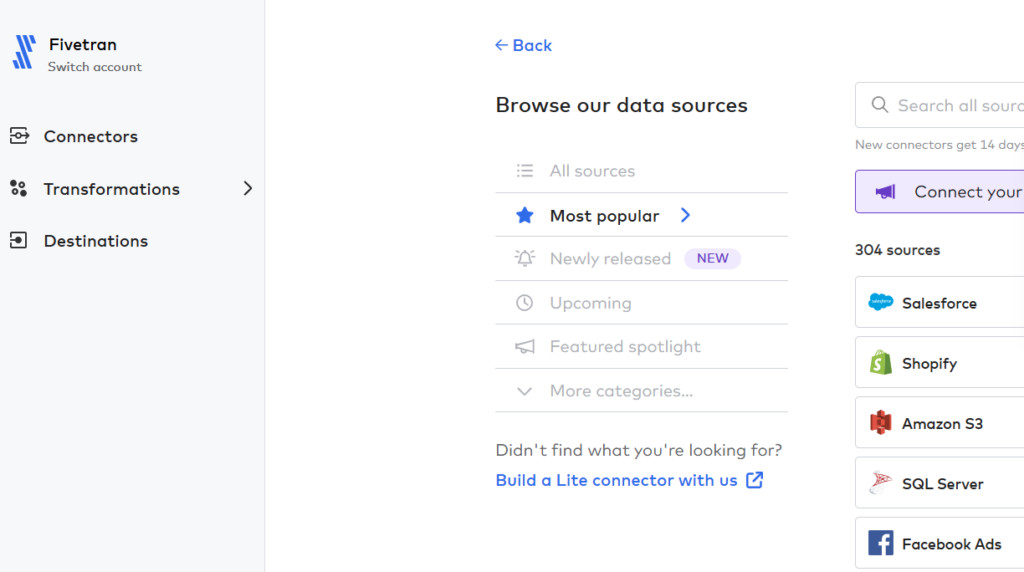Click the Didn't find what you're looking for text
1024x572 pixels.
click(x=639, y=450)
